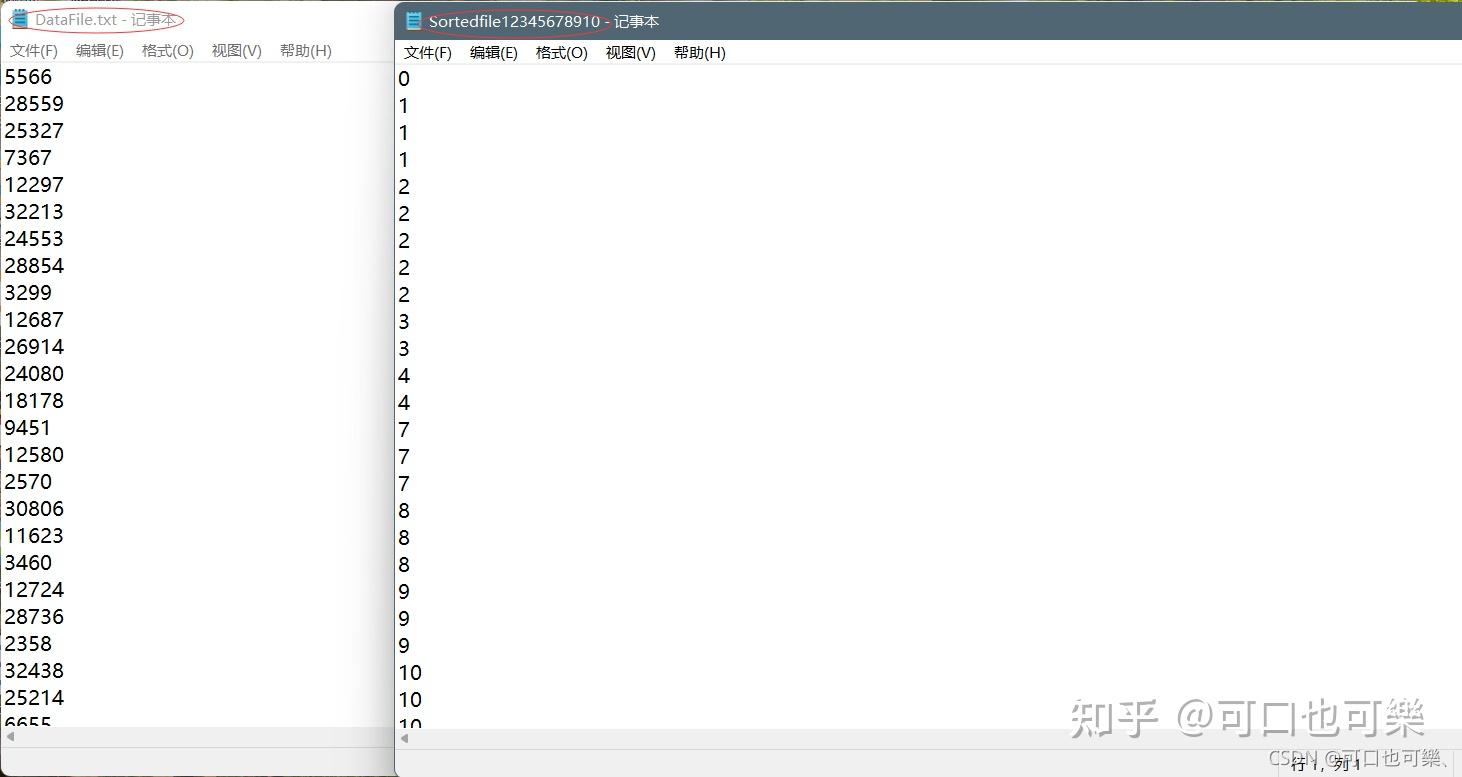
Task: Click the line 2570 in DataFile.txt
Action: pos(28,482)
